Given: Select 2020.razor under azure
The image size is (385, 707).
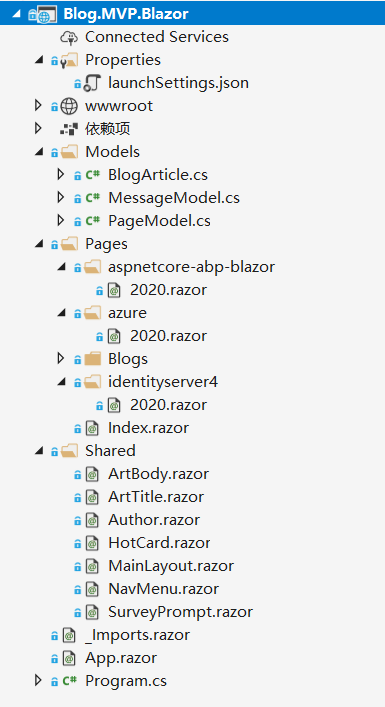Looking at the screenshot, I should (x=169, y=336).
